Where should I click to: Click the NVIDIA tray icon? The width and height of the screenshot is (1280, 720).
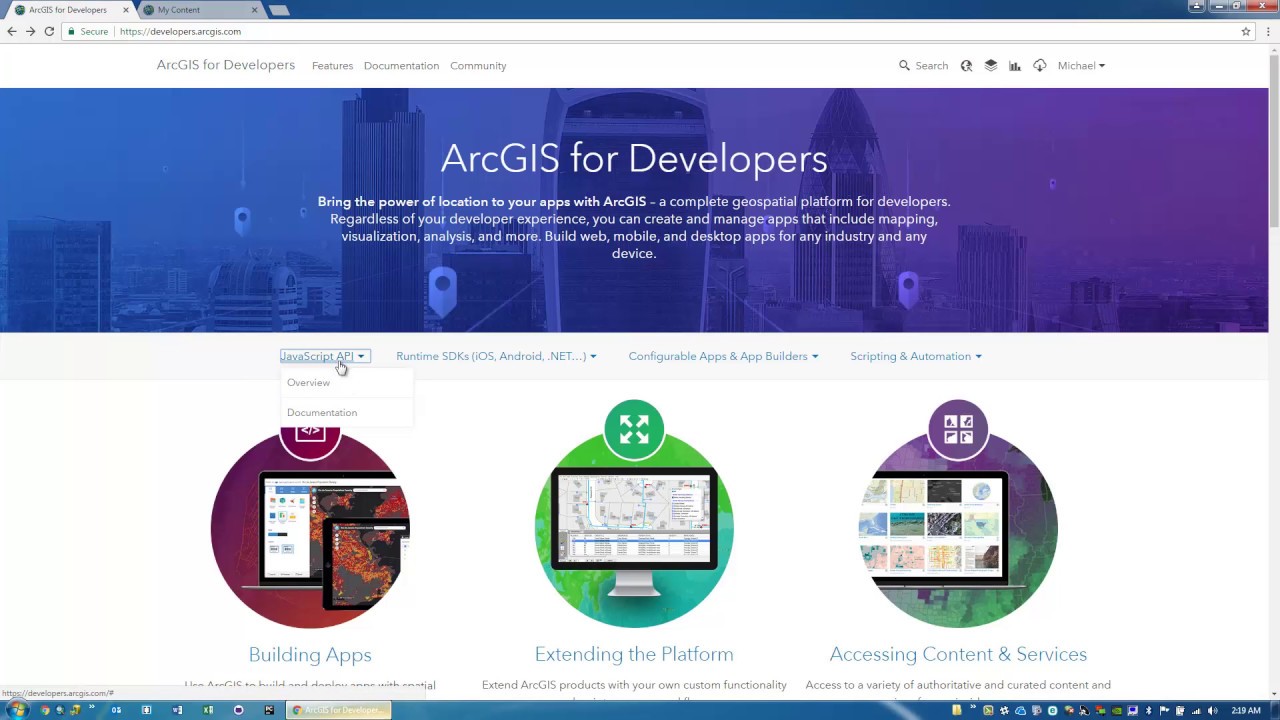pos(1117,711)
